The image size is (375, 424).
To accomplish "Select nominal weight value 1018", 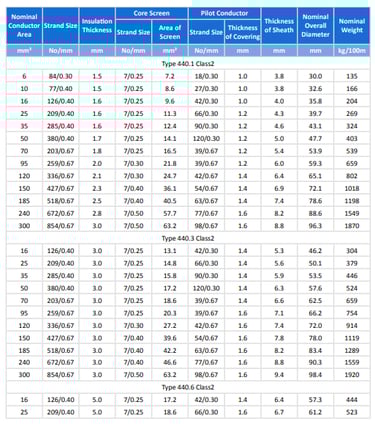I will point(352,188).
